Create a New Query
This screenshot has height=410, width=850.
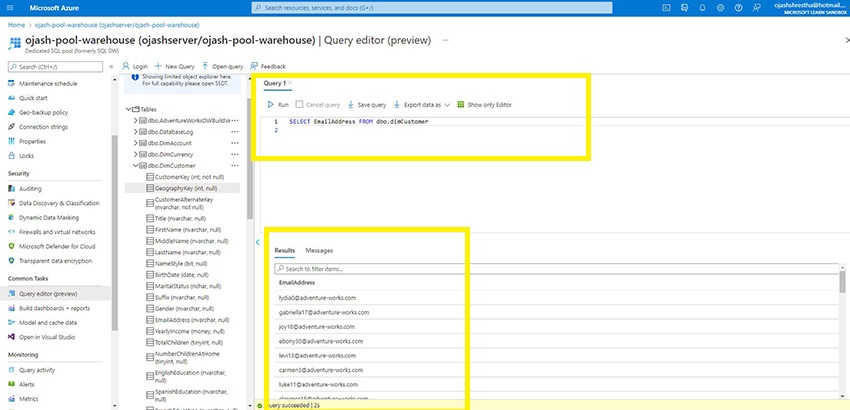[175, 66]
